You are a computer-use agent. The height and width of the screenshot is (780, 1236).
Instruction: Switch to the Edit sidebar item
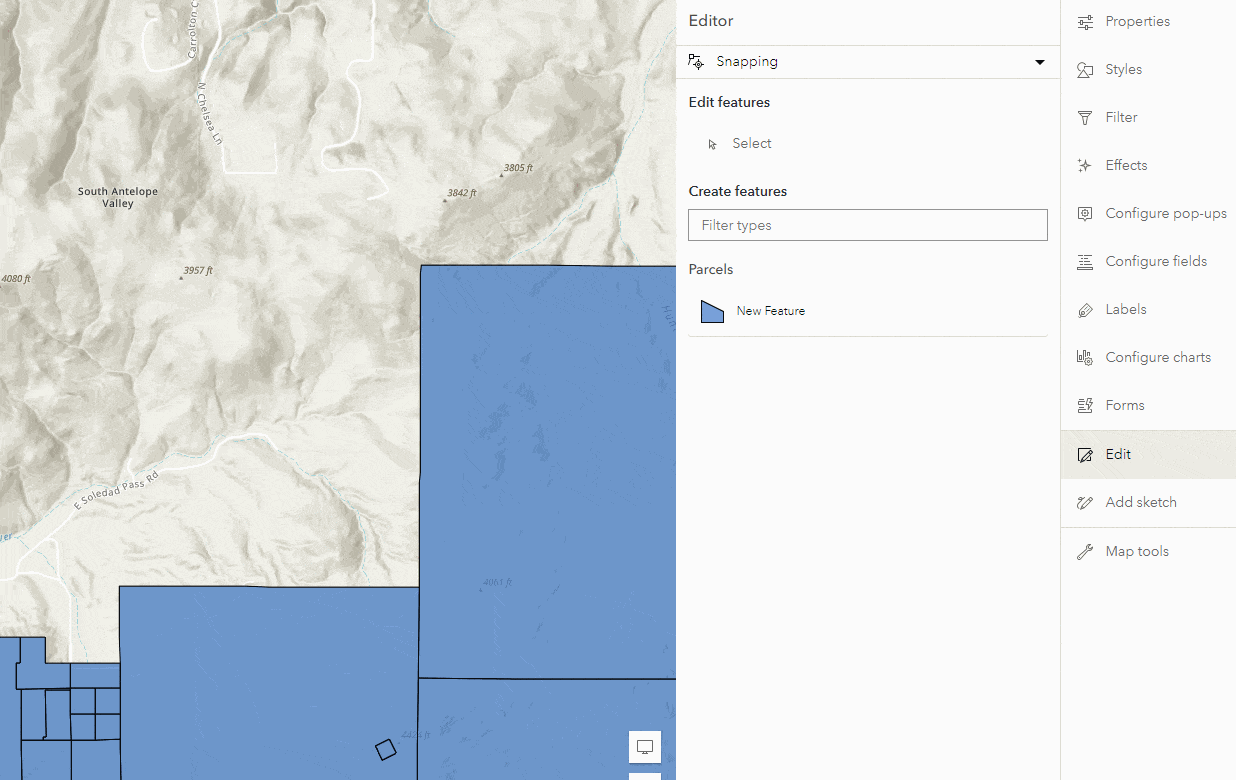pos(1117,454)
